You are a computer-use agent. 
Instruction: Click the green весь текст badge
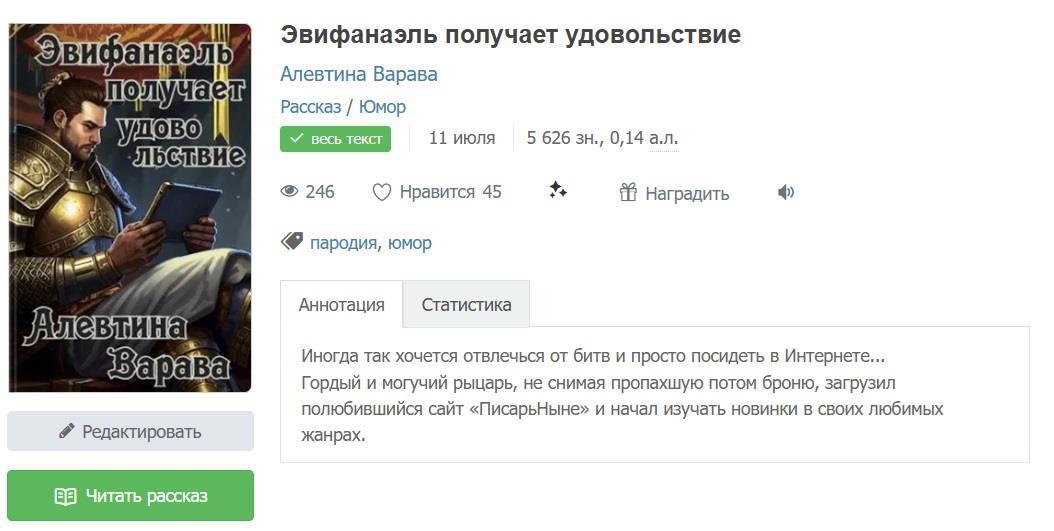pyautogui.click(x=335, y=139)
